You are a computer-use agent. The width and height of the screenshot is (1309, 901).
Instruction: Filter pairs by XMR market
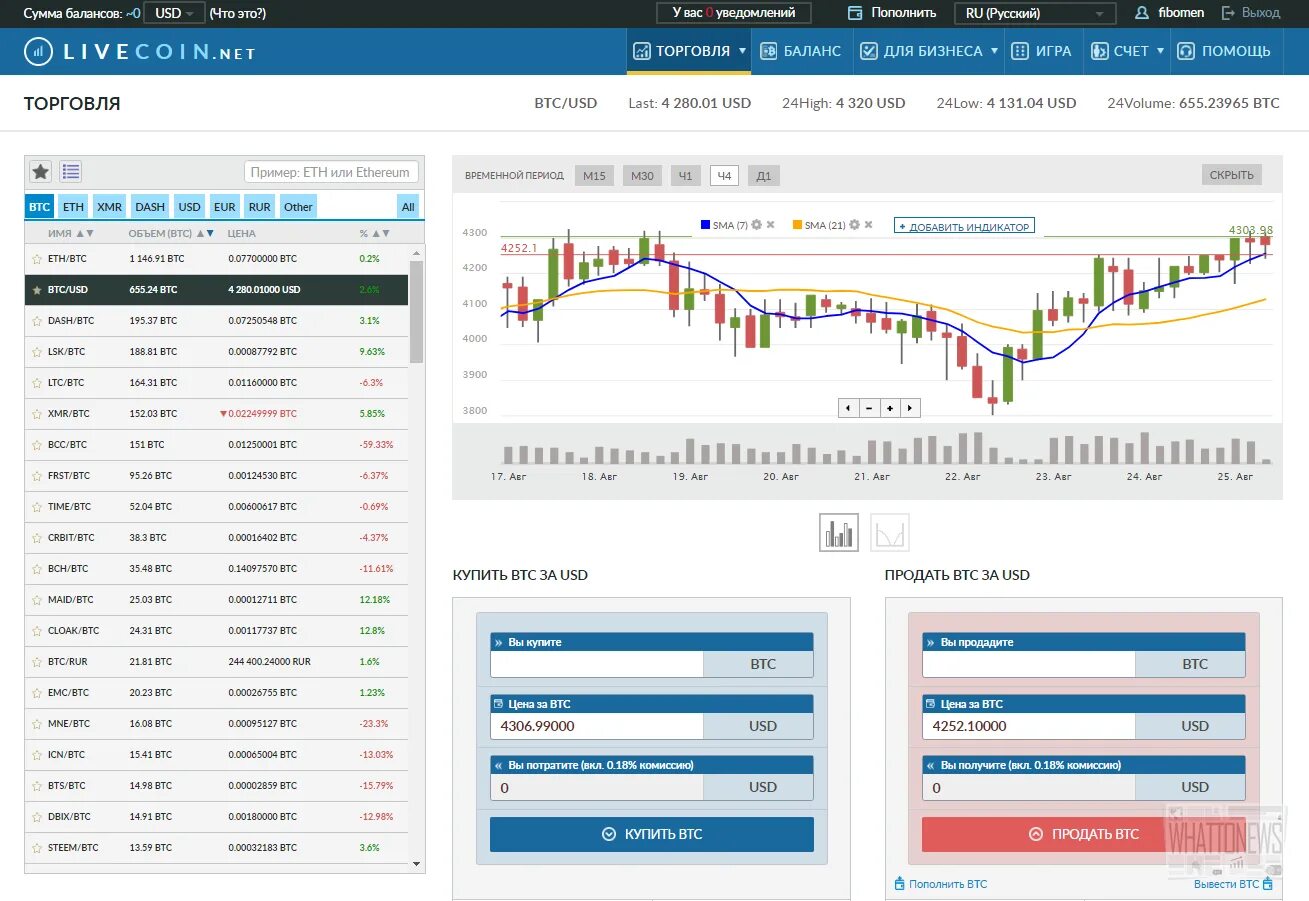(x=110, y=207)
